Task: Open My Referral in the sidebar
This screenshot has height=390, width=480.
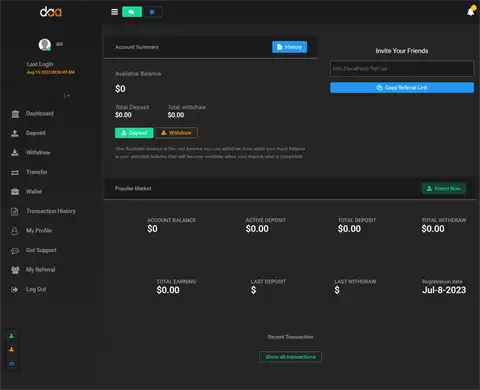Action: pyautogui.click(x=41, y=269)
